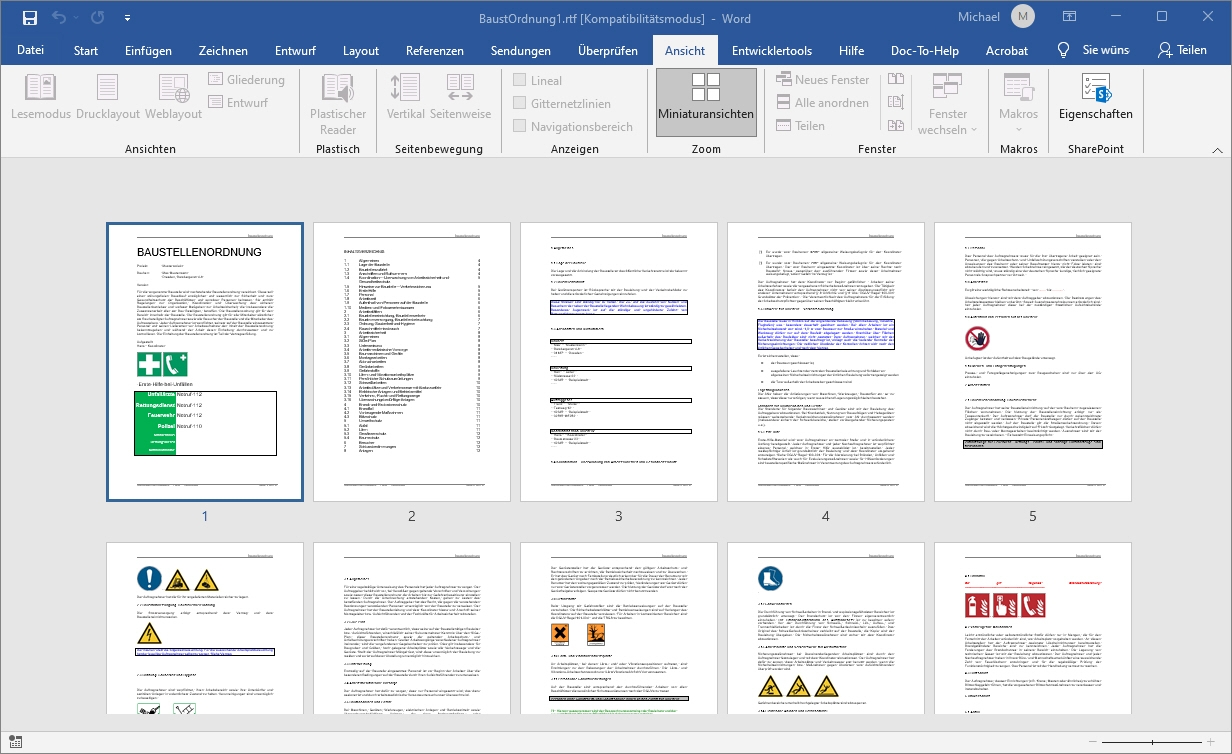Open the Entwicklertools tab
This screenshot has width=1232, height=754.
[x=772, y=50]
